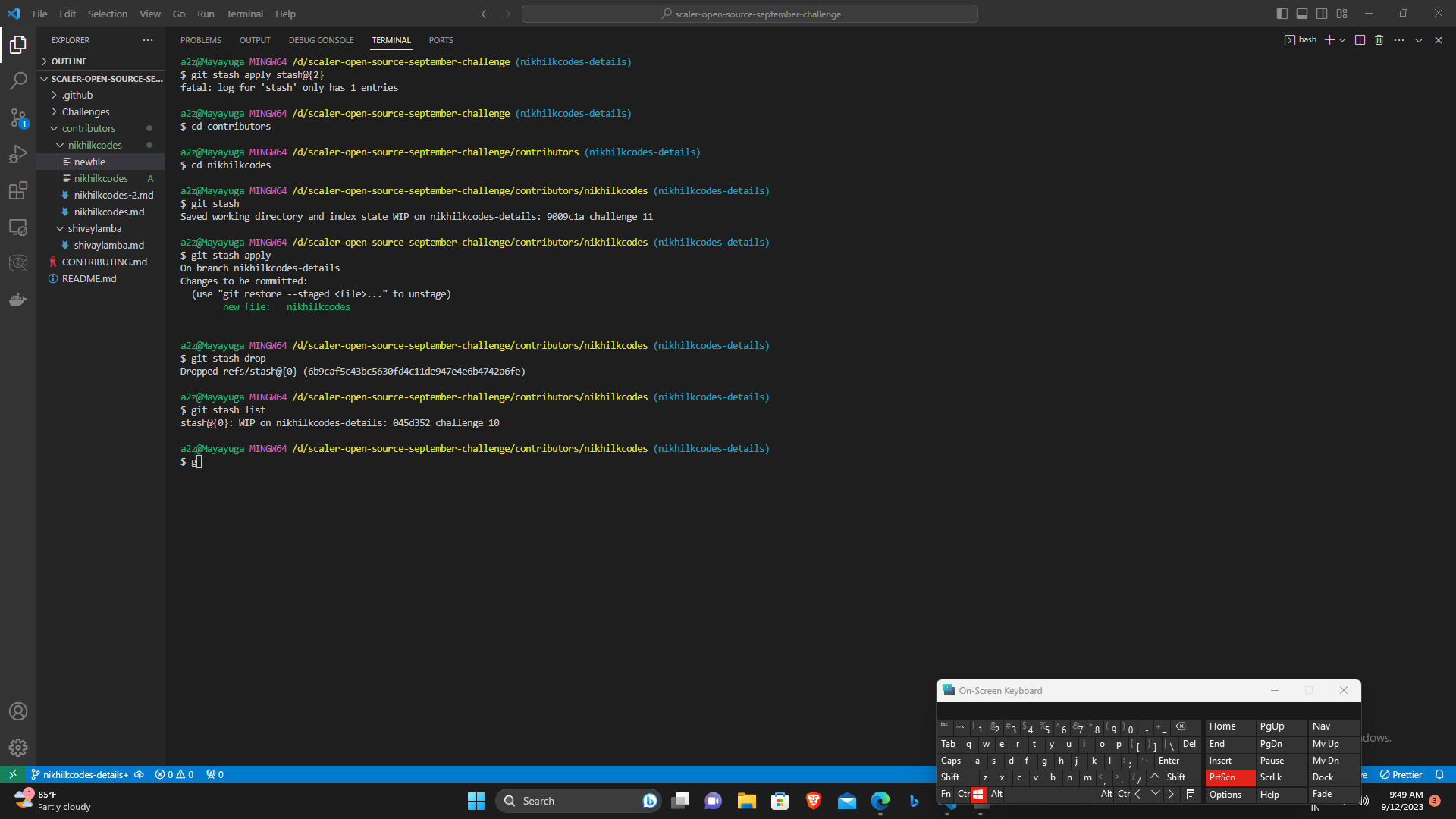Kill the terminal via the trash icon
Image resolution: width=1456 pixels, height=819 pixels.
pyautogui.click(x=1378, y=39)
